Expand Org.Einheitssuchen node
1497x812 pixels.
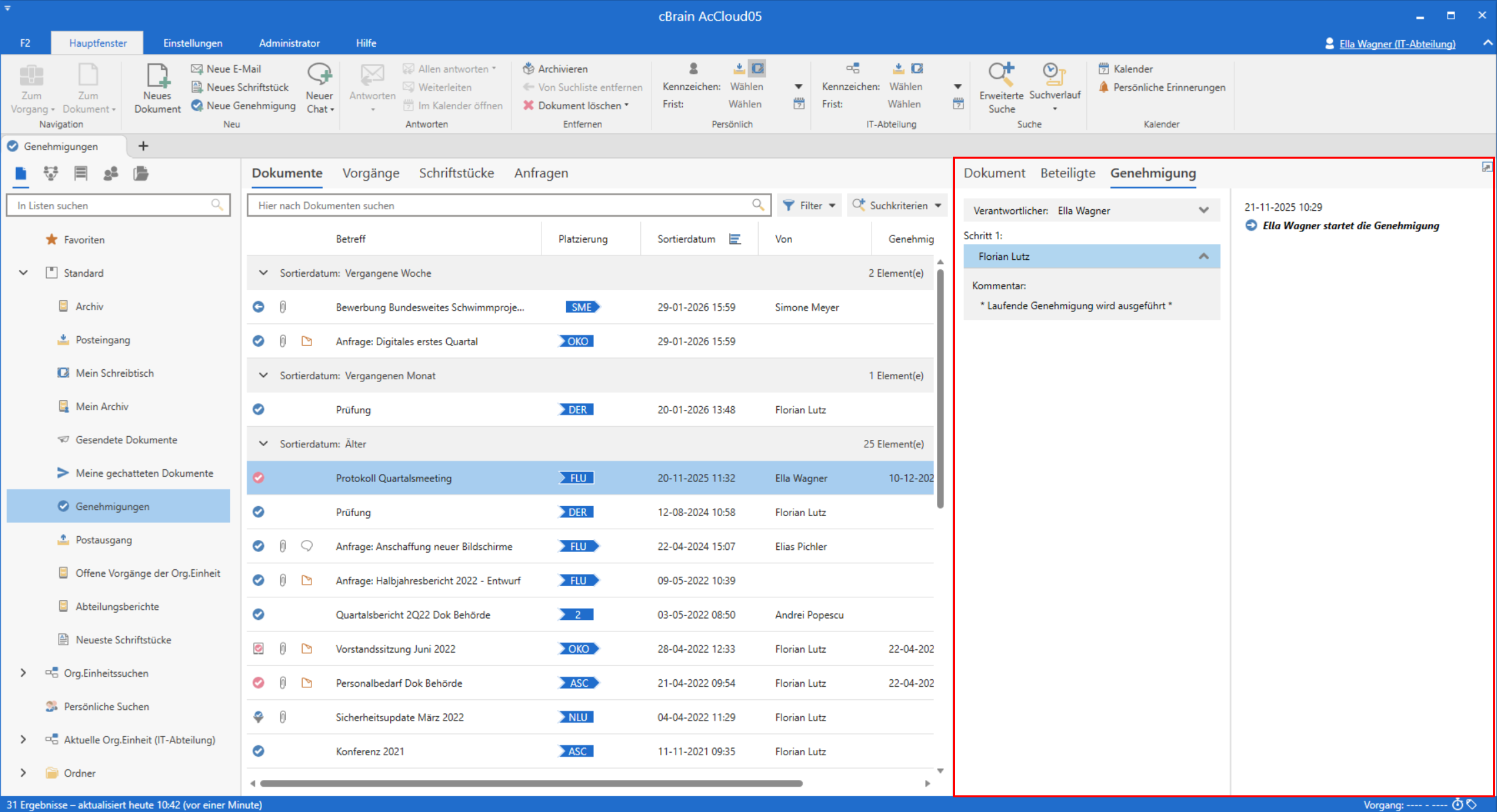pos(23,673)
